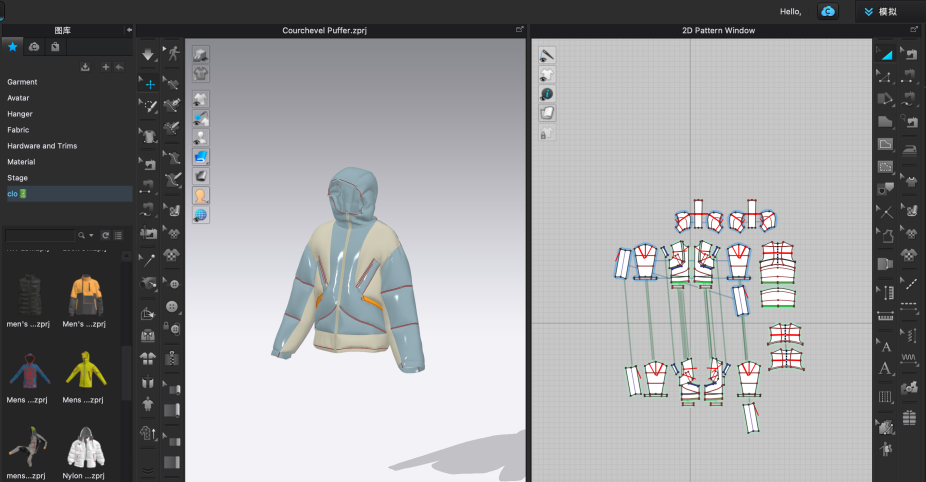Undock the 2D Pattern Window

point(915,30)
